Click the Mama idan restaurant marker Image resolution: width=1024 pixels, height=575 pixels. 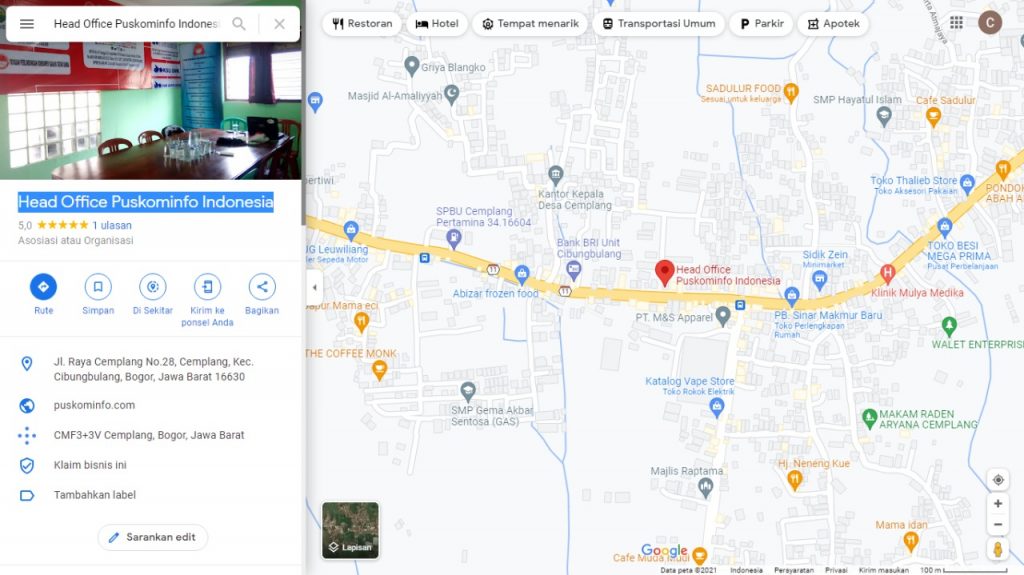tap(911, 541)
